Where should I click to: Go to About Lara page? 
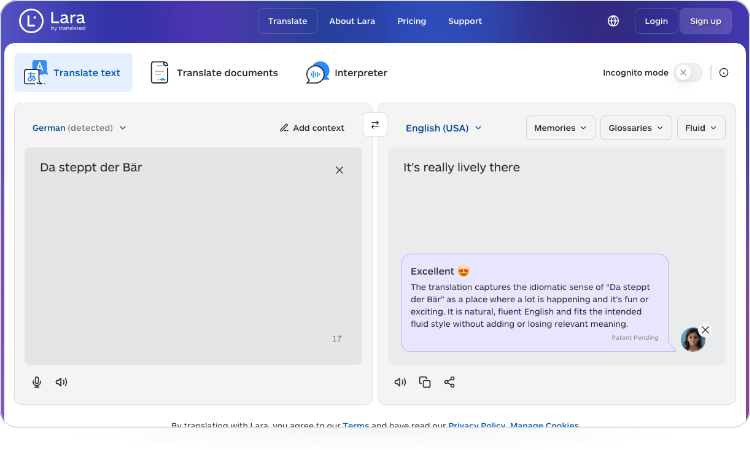(352, 21)
